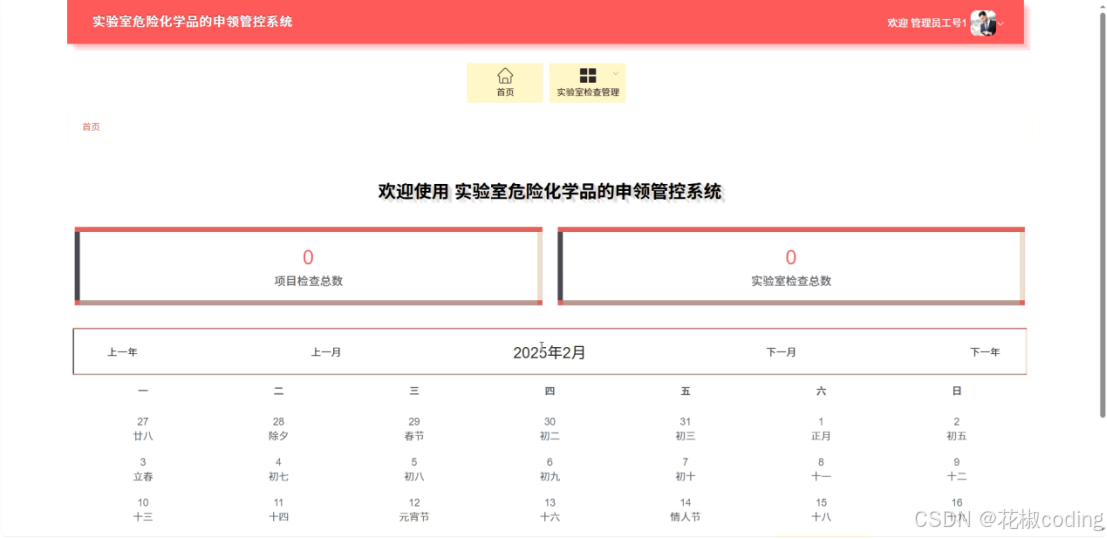1107x539 pixels.
Task: Open the 实验室检查管理 menu label
Action: point(587,93)
